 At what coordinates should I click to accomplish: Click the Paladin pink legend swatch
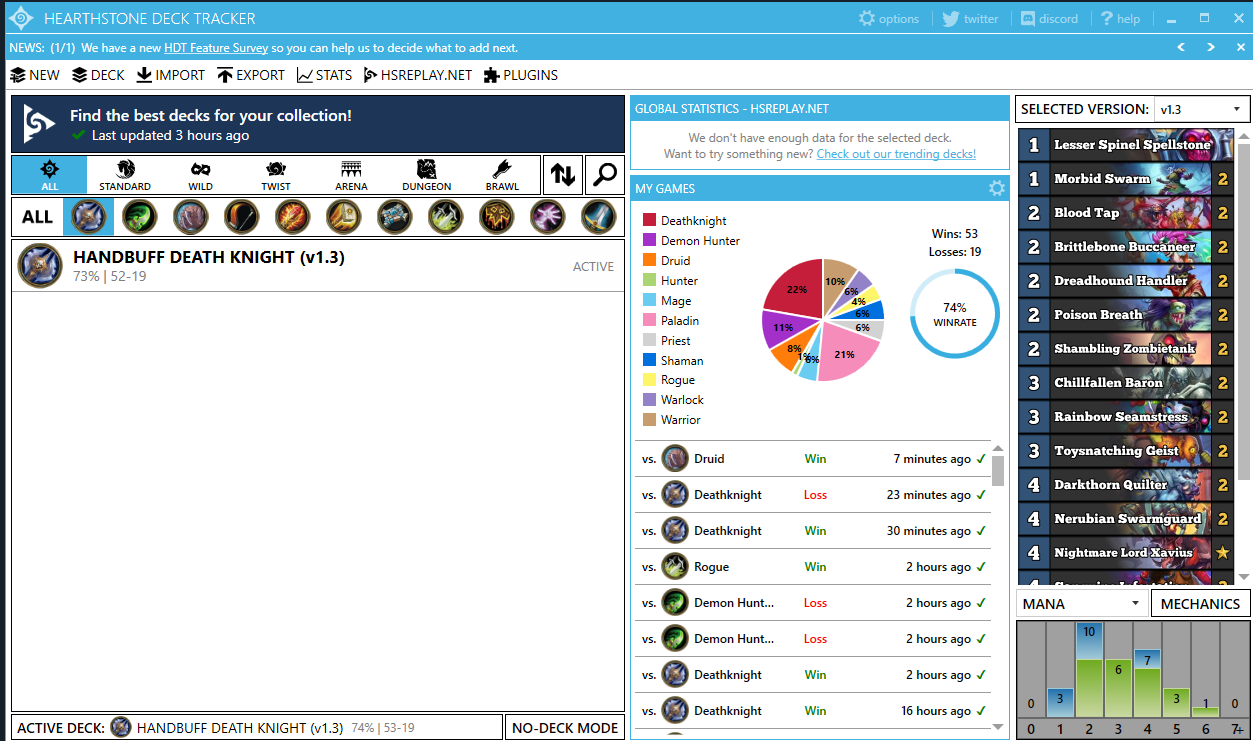tap(649, 321)
